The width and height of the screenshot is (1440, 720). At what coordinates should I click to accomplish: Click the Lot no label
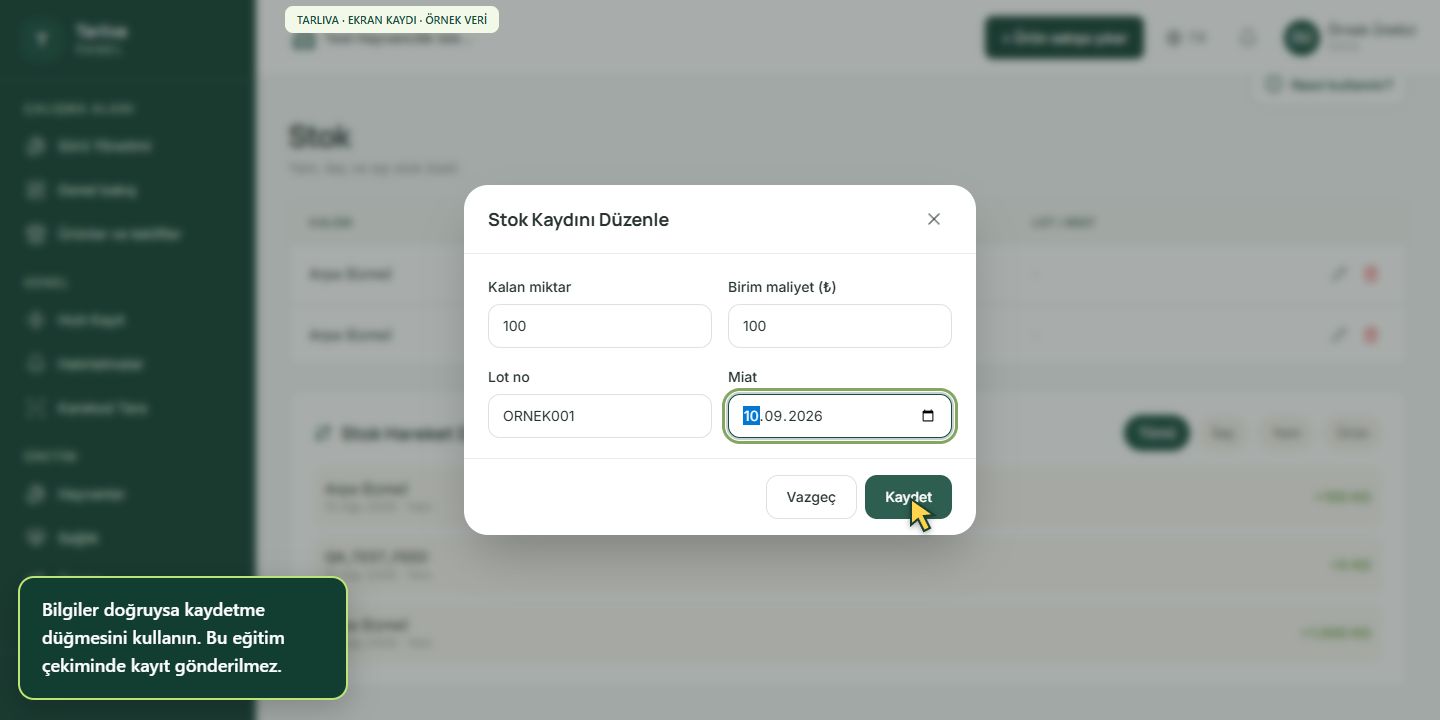click(509, 377)
